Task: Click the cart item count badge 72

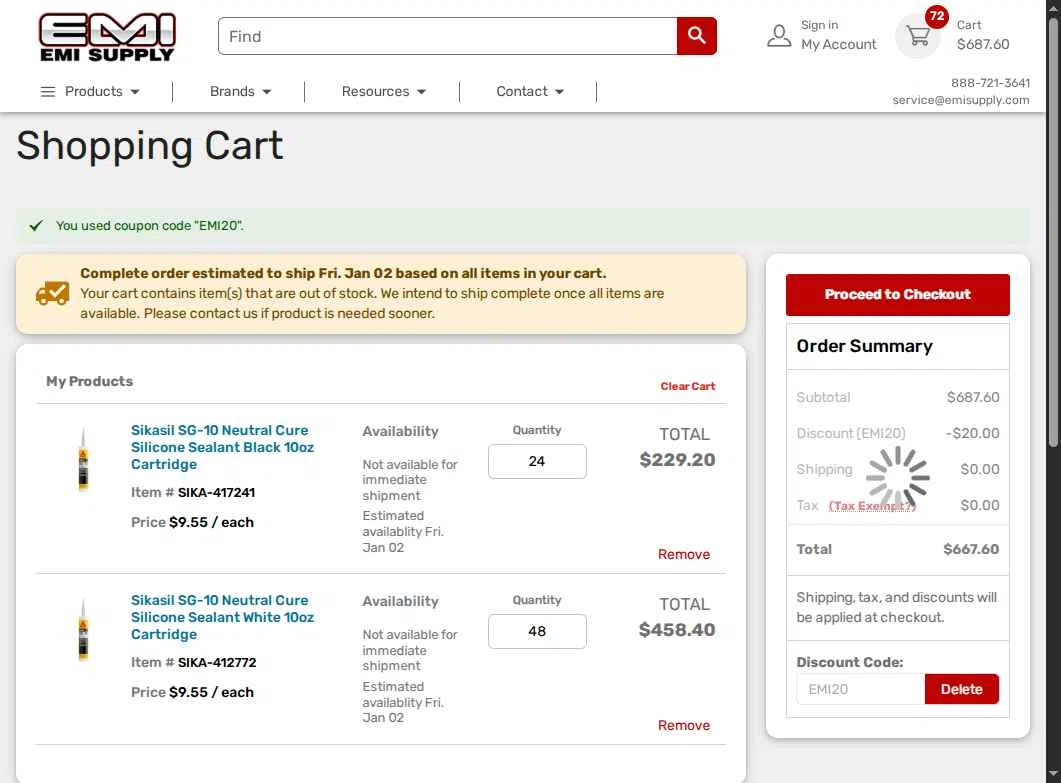Action: (936, 16)
